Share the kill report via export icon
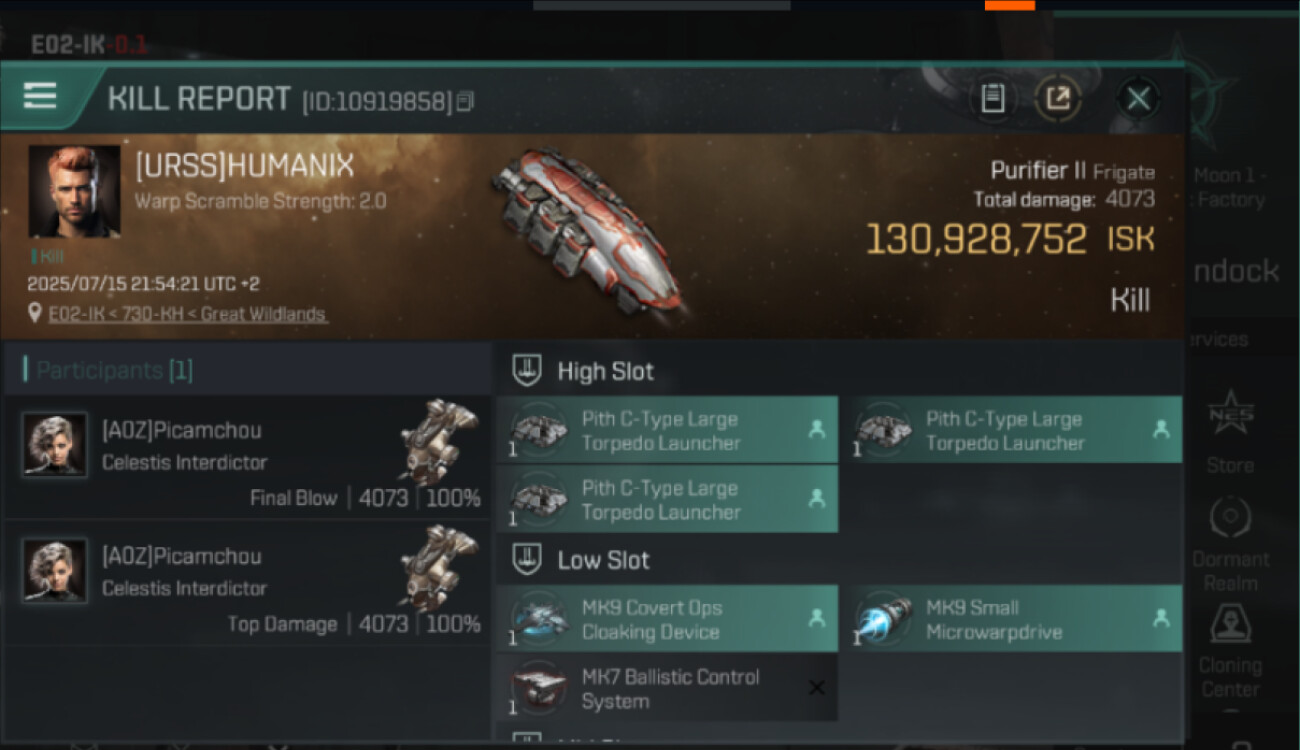This screenshot has height=750, width=1300. coord(1057,98)
